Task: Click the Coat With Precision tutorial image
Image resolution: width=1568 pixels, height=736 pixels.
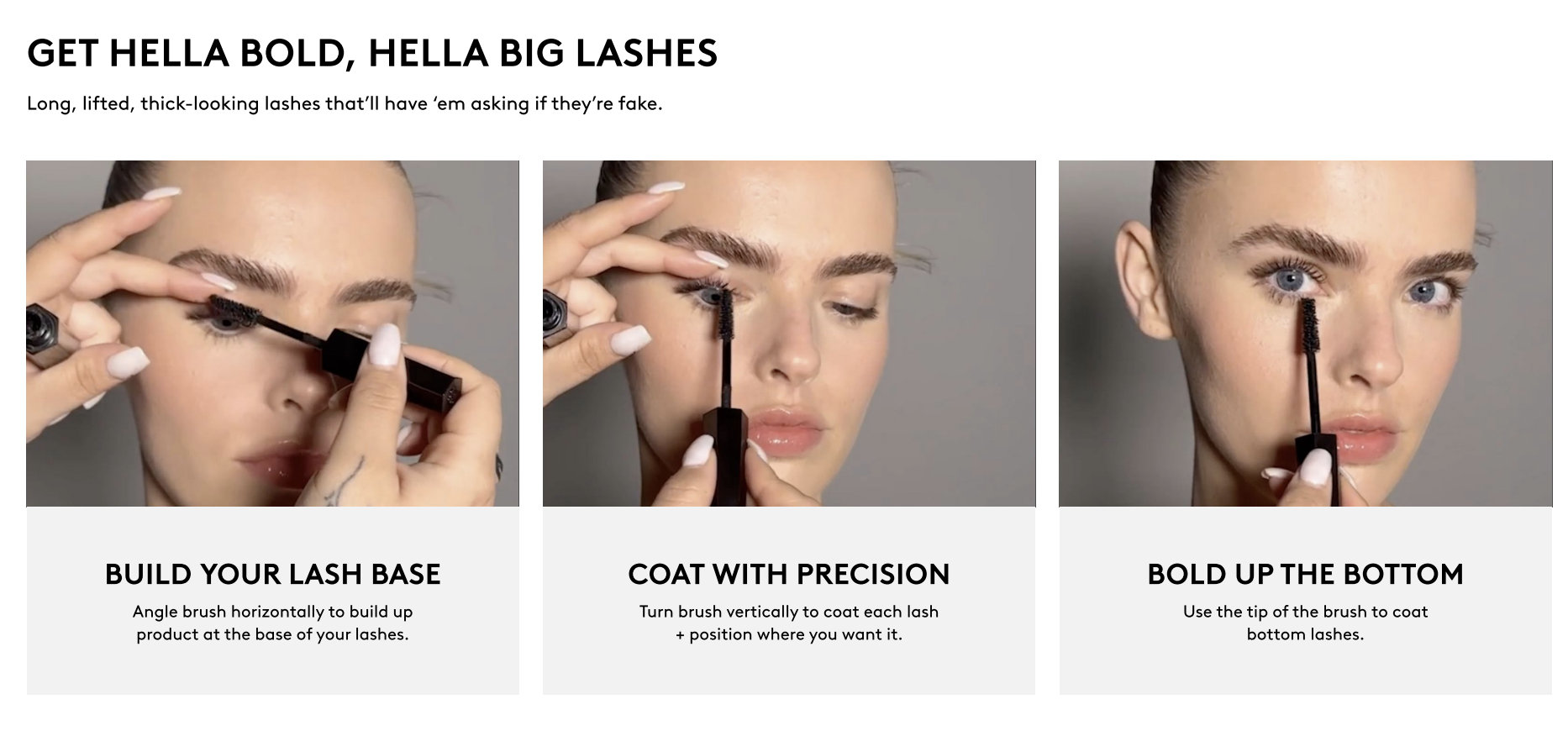Action: (789, 334)
